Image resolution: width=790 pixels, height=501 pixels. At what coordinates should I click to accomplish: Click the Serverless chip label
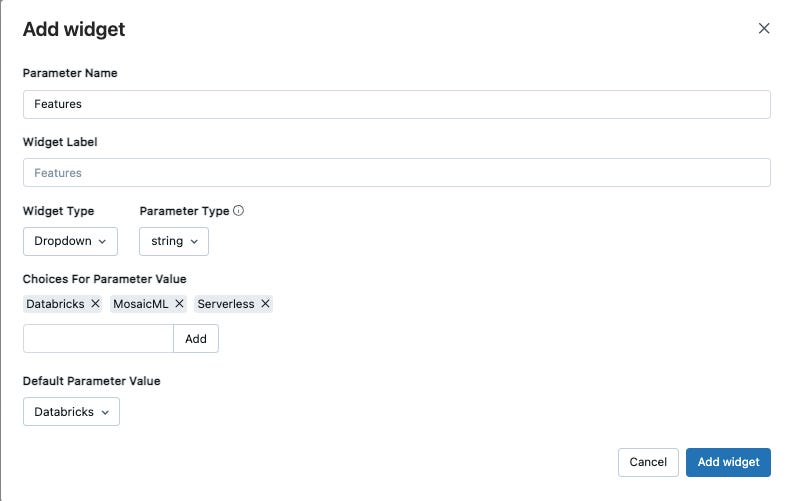tap(226, 304)
